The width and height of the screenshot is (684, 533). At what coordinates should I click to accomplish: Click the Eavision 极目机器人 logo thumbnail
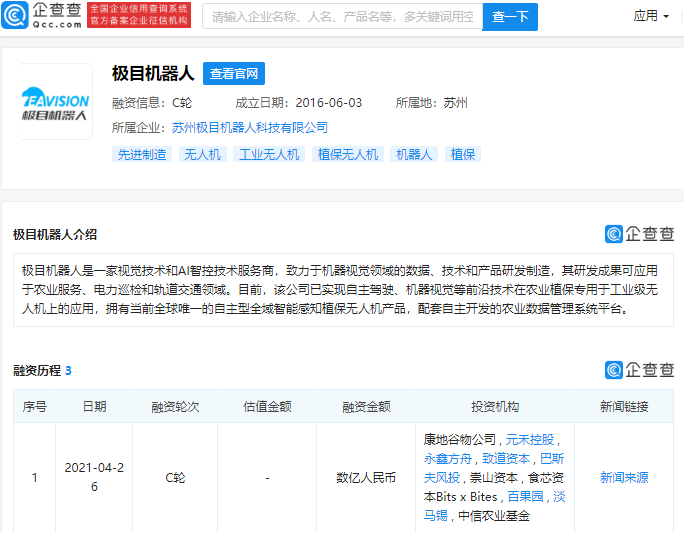pos(55,102)
